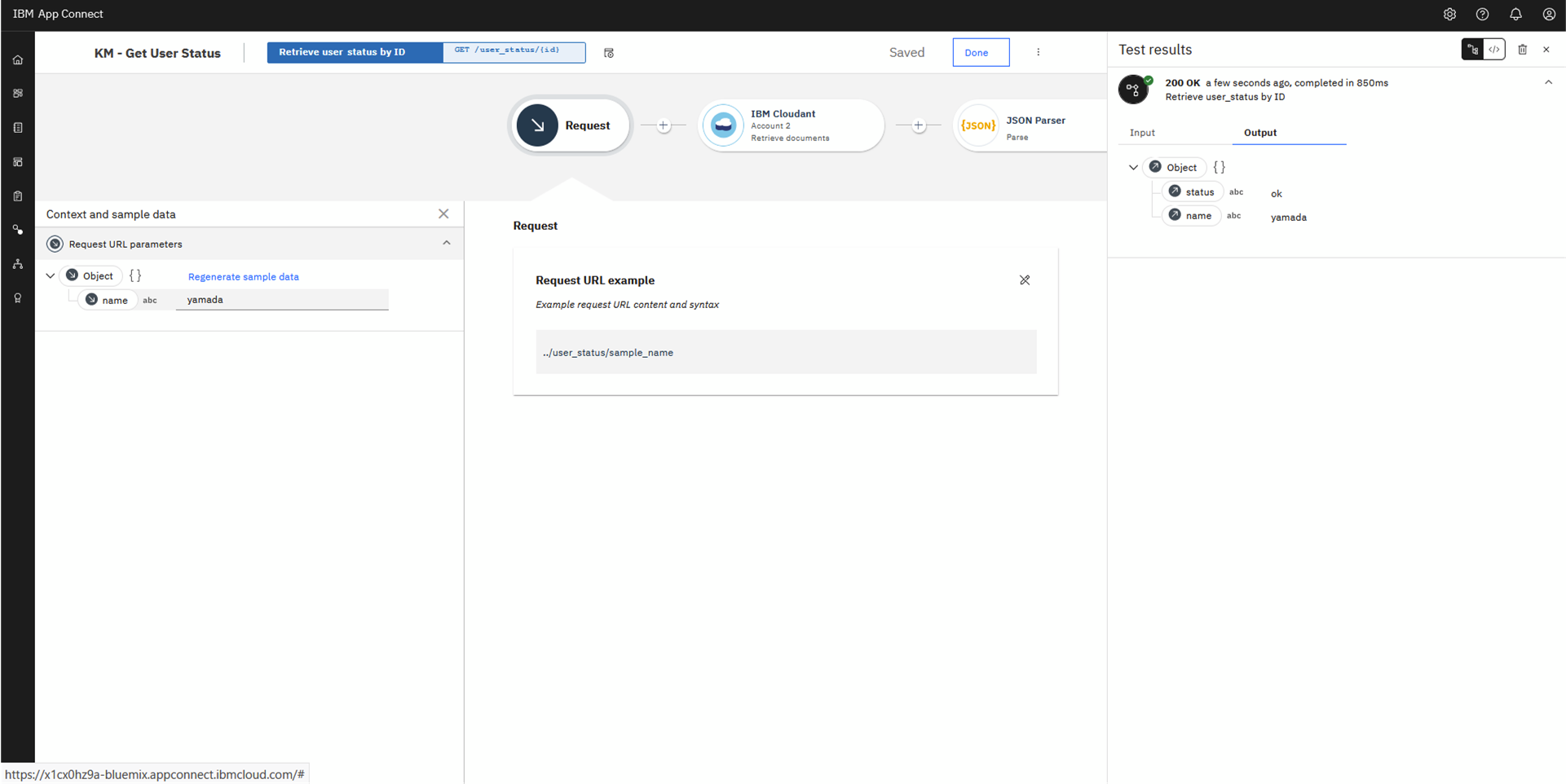Open the clipboard icon in the left sidebar
The width and height of the screenshot is (1566, 784).
pos(18,196)
